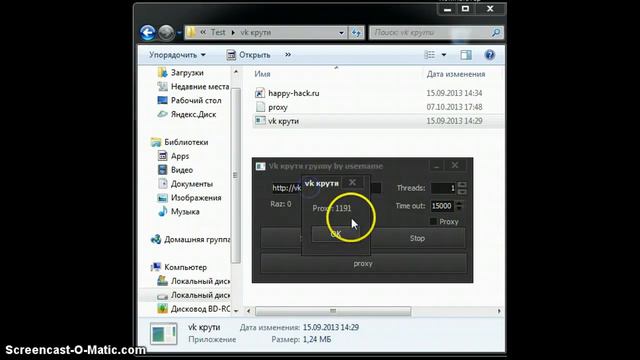
Task: Click the wide proxy button
Action: coord(363,264)
